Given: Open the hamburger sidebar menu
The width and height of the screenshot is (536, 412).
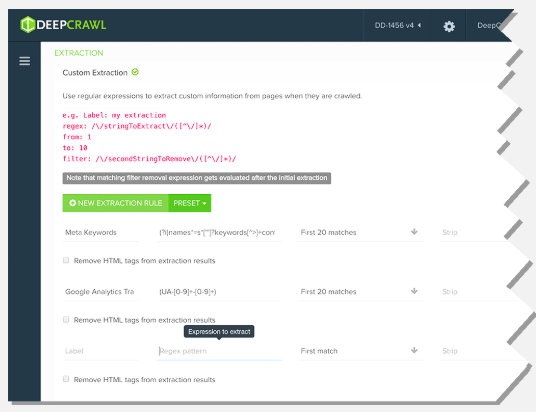Looking at the screenshot, I should click(24, 61).
